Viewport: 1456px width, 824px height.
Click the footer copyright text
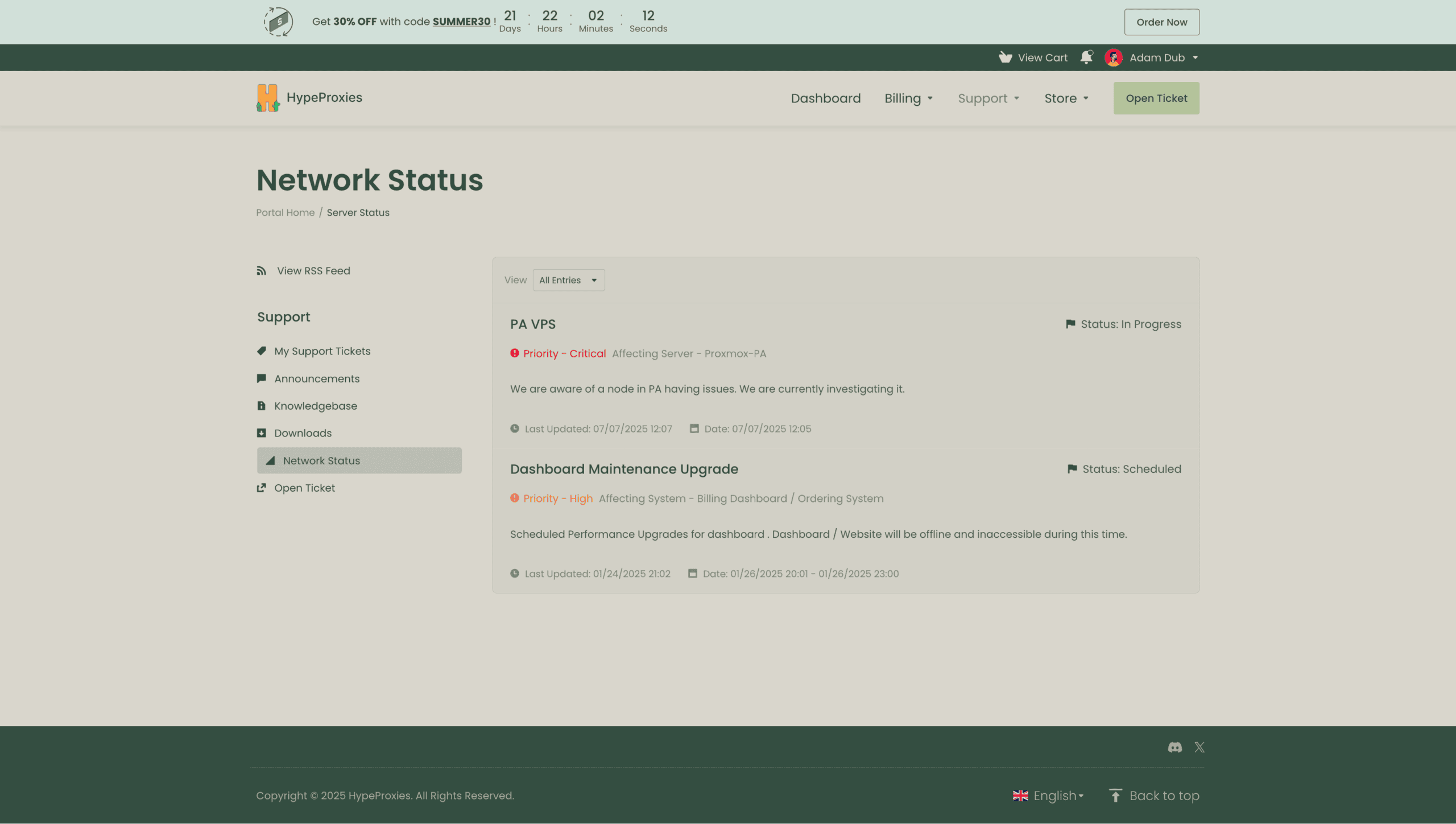tap(385, 796)
